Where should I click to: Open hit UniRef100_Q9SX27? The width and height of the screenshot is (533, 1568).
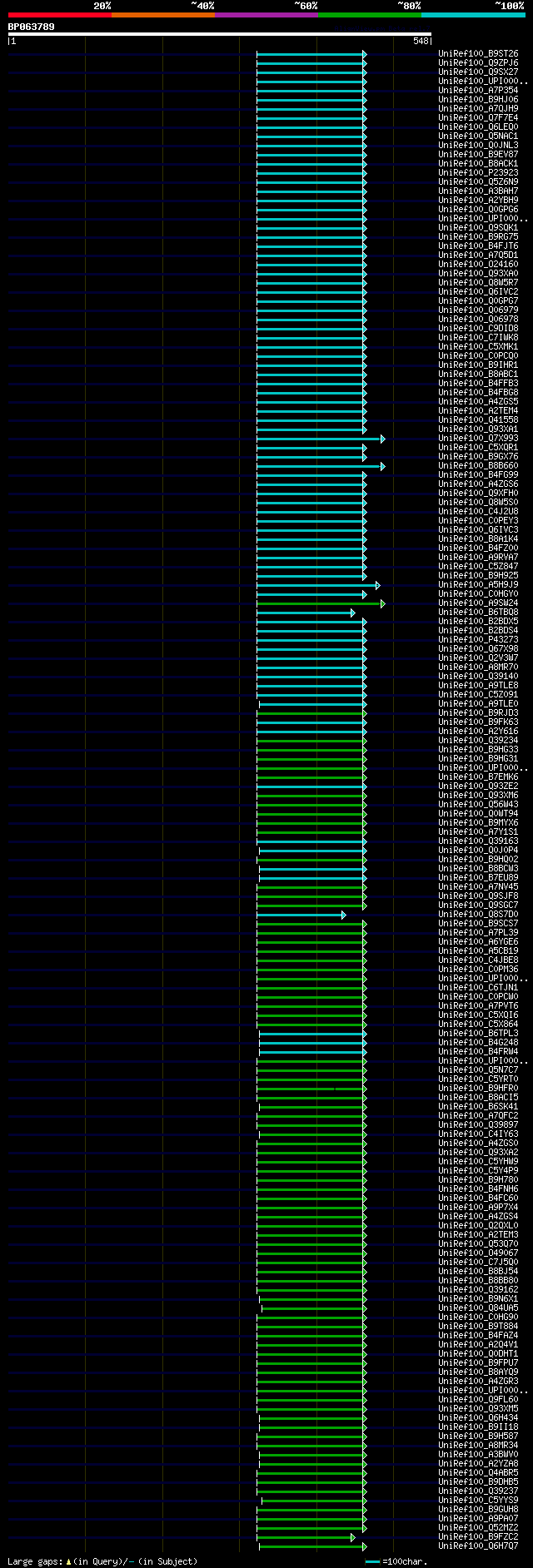(478, 72)
